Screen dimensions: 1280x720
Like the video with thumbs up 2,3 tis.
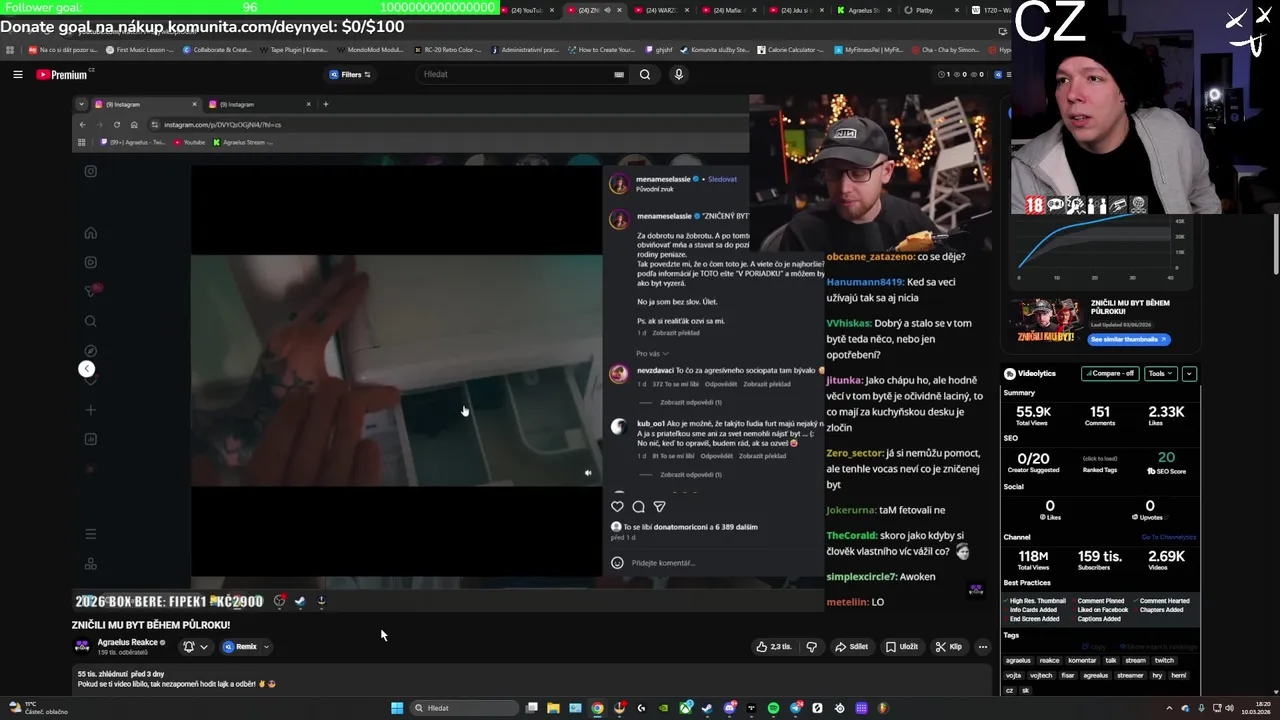point(774,647)
